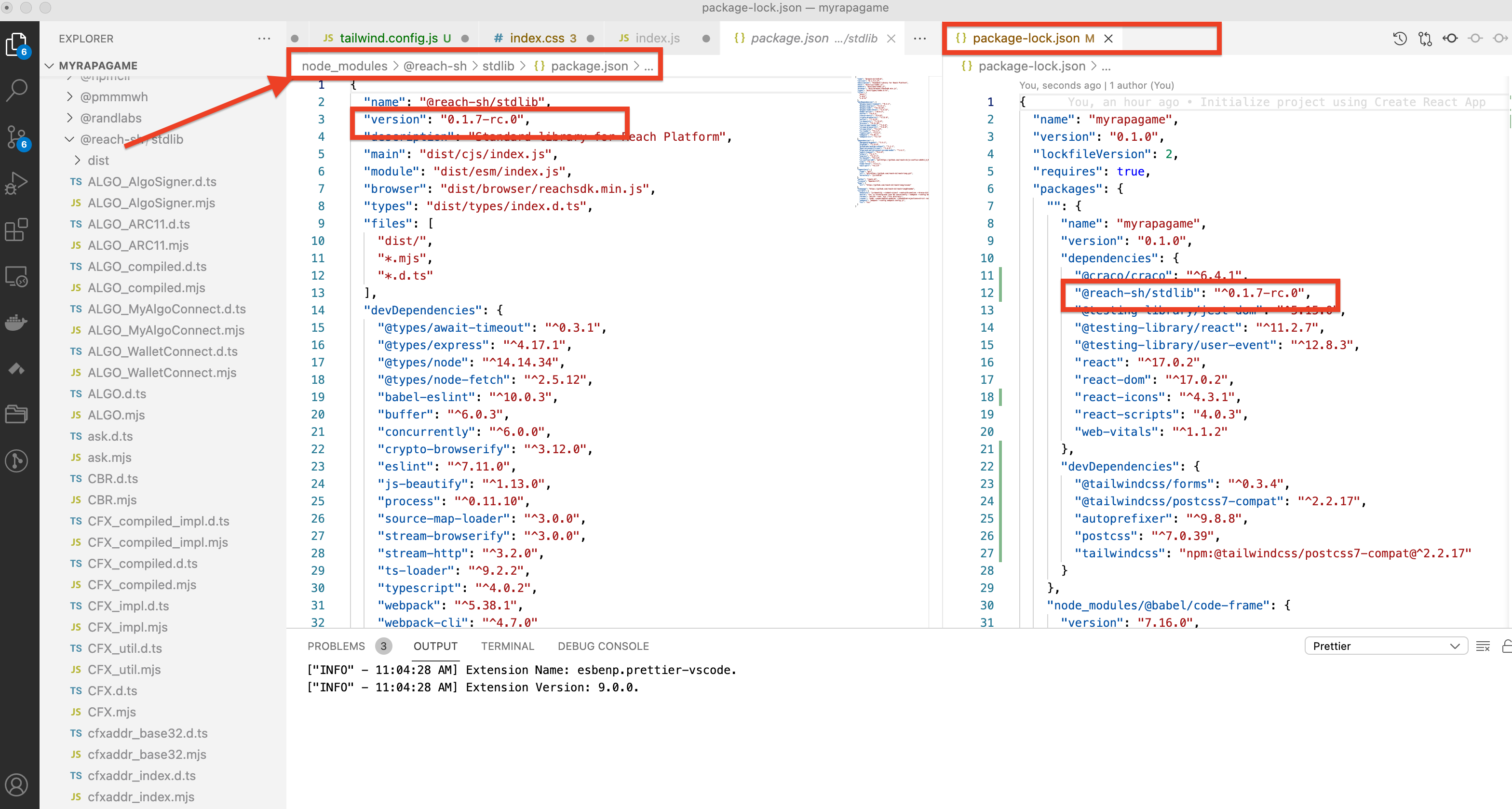1512x809 pixels.
Task: Switch to the TERMINAL panel tab
Action: (507, 646)
